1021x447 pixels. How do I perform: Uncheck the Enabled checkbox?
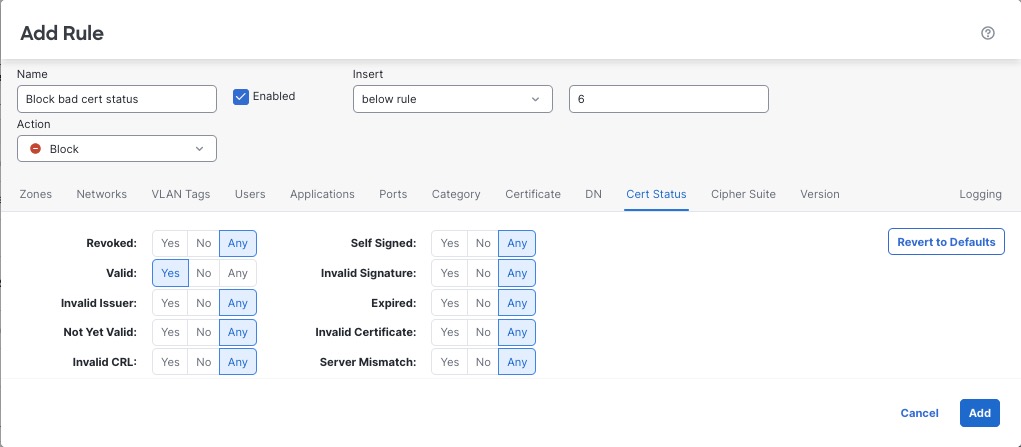241,97
